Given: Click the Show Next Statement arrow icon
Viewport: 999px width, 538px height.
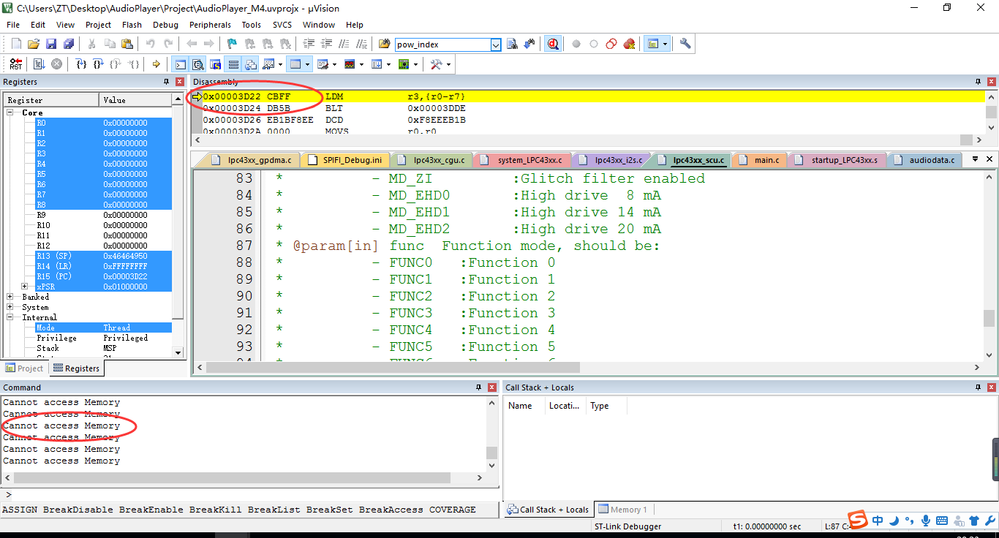Looking at the screenshot, I should [x=156, y=64].
